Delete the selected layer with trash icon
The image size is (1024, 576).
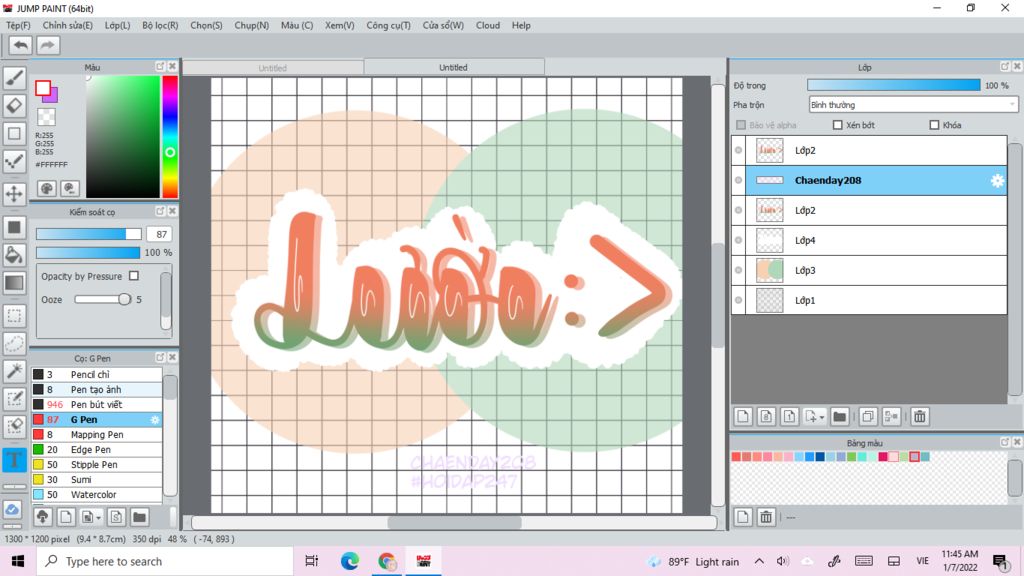tap(920, 417)
